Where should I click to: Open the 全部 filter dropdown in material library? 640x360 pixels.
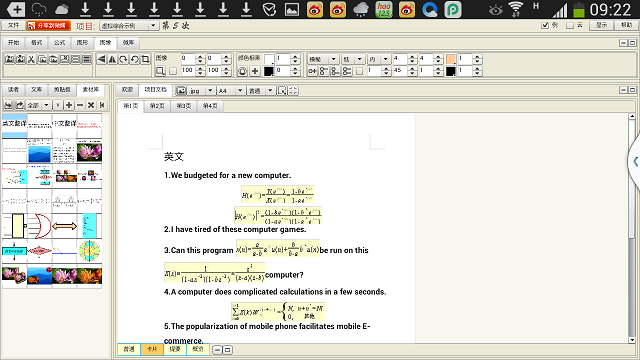tap(46, 105)
